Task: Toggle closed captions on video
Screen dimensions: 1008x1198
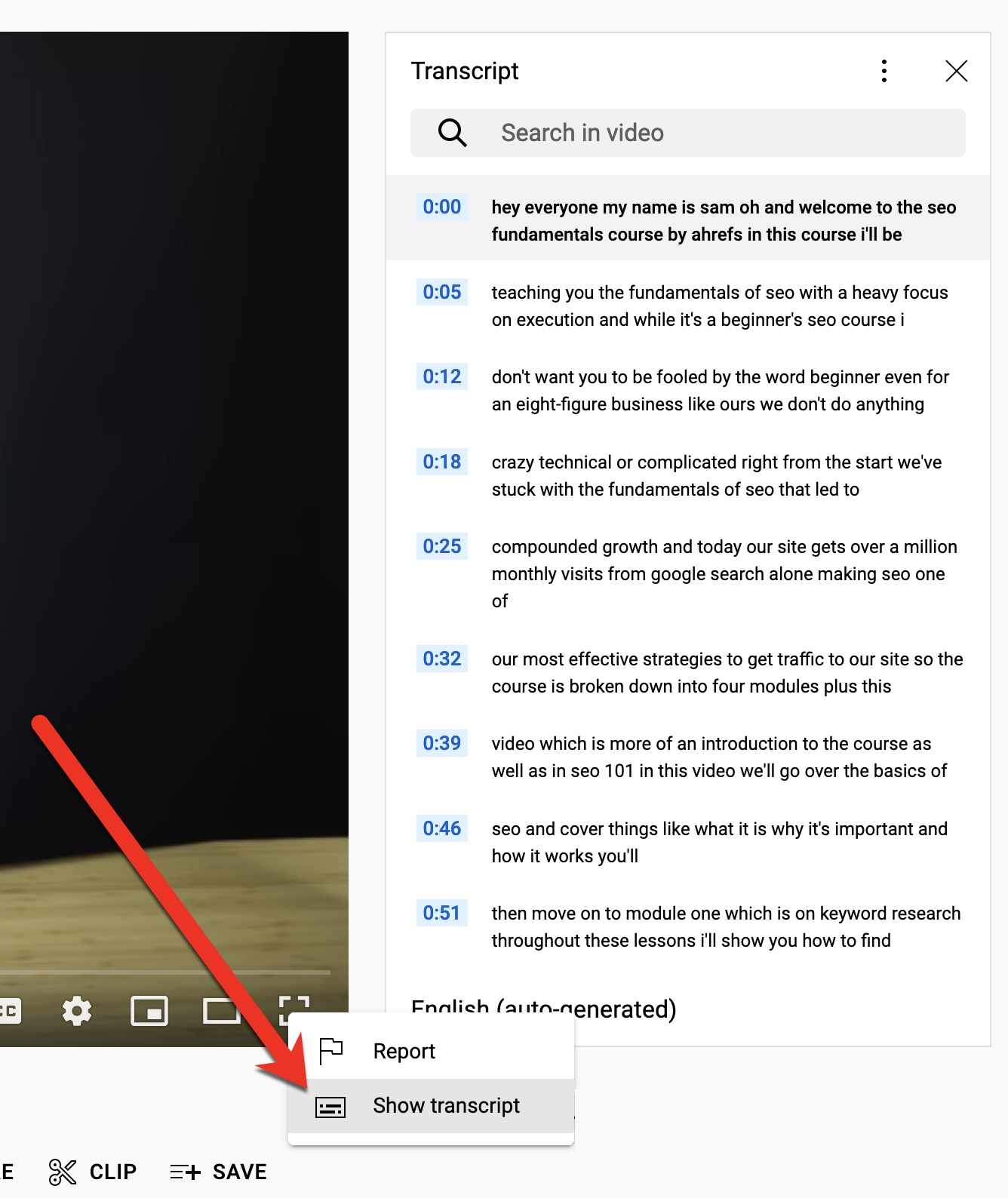Action: point(9,1010)
